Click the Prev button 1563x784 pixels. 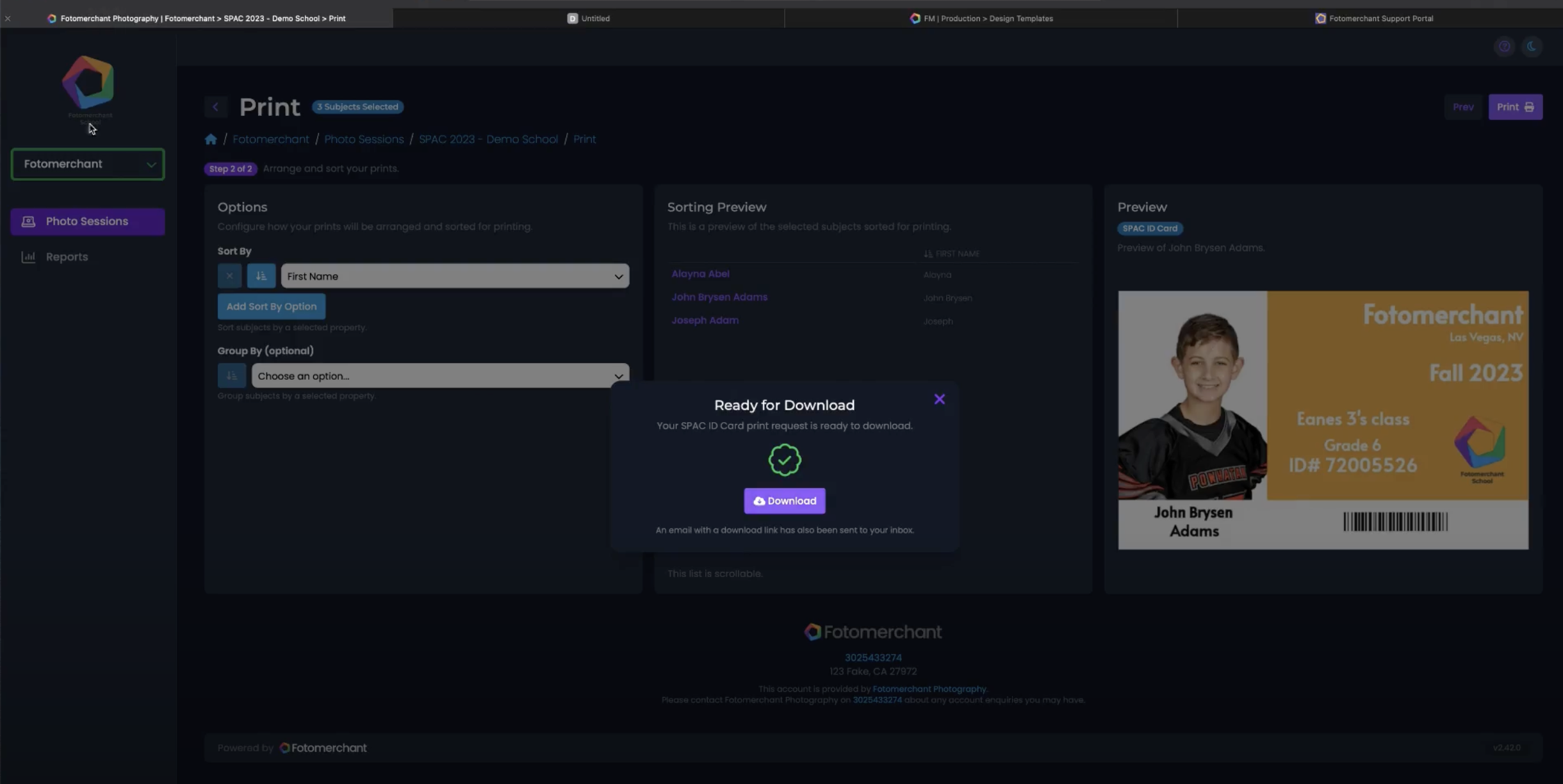[1463, 107]
